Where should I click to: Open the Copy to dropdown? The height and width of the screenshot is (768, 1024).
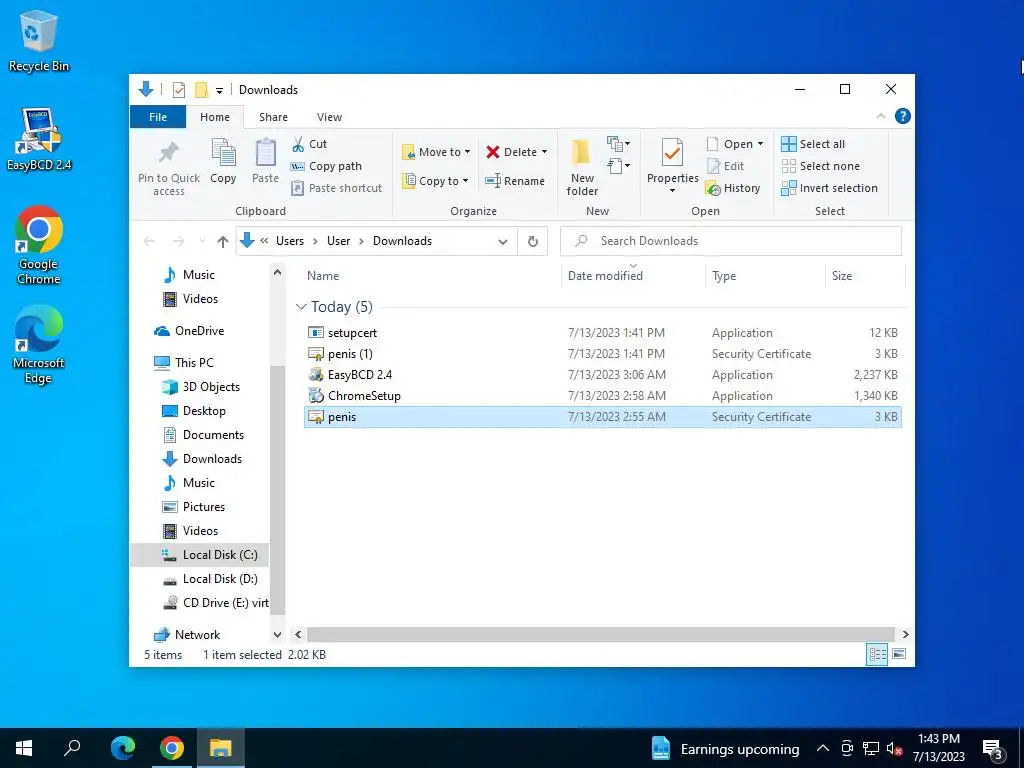[435, 181]
